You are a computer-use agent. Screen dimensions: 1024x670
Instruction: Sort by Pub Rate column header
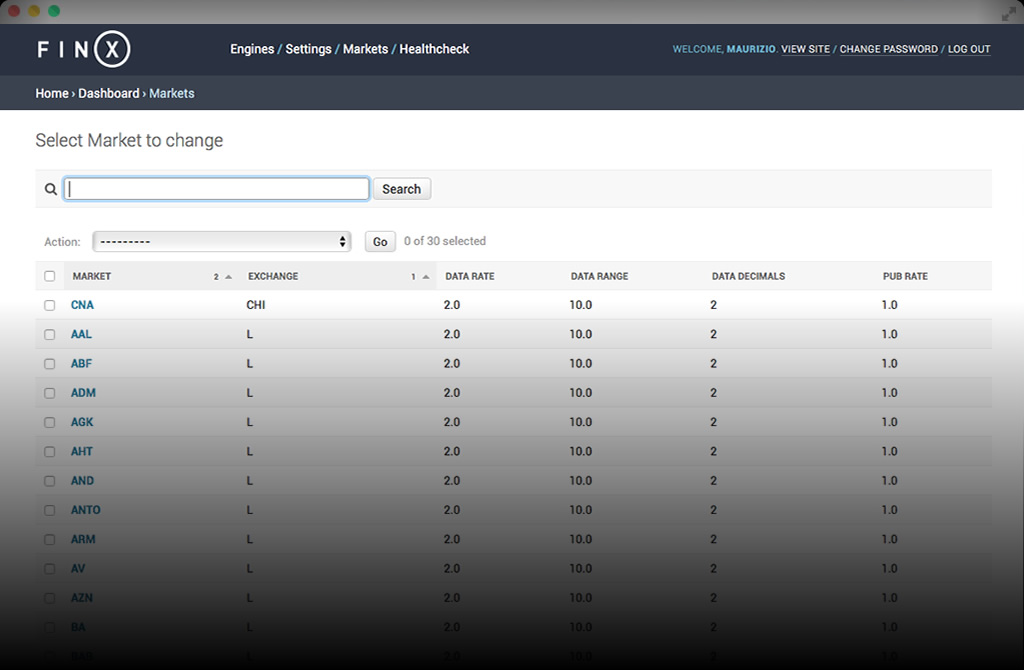[905, 276]
